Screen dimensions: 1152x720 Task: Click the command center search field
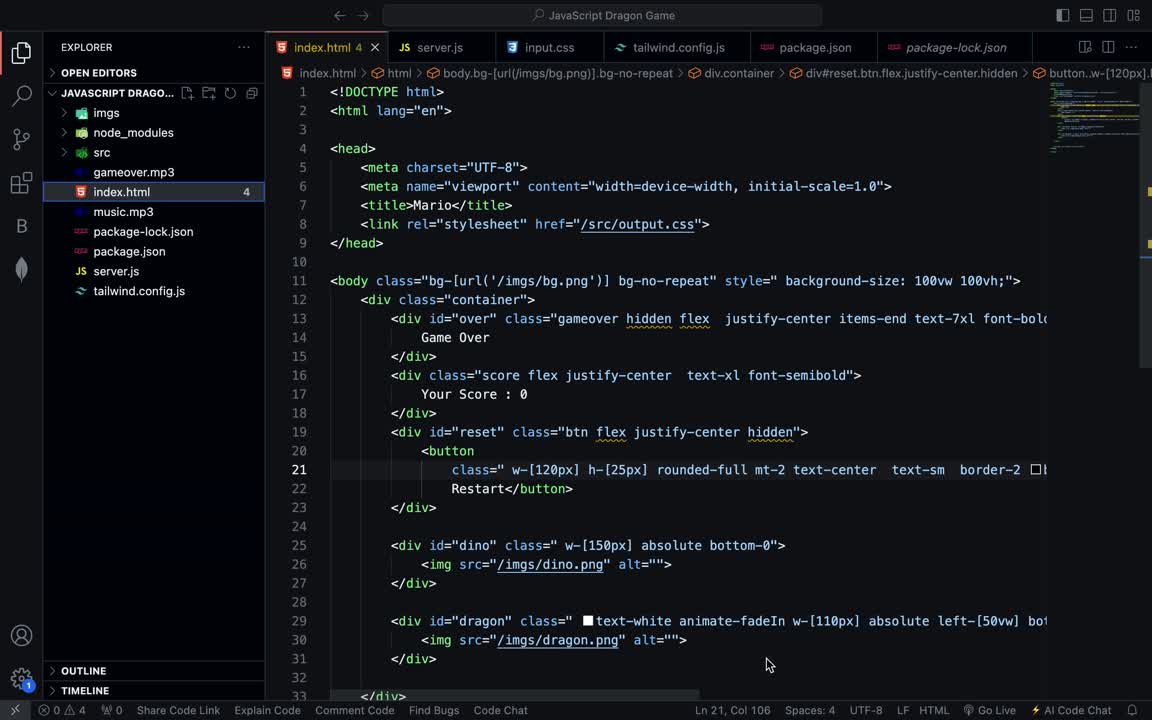tap(602, 15)
